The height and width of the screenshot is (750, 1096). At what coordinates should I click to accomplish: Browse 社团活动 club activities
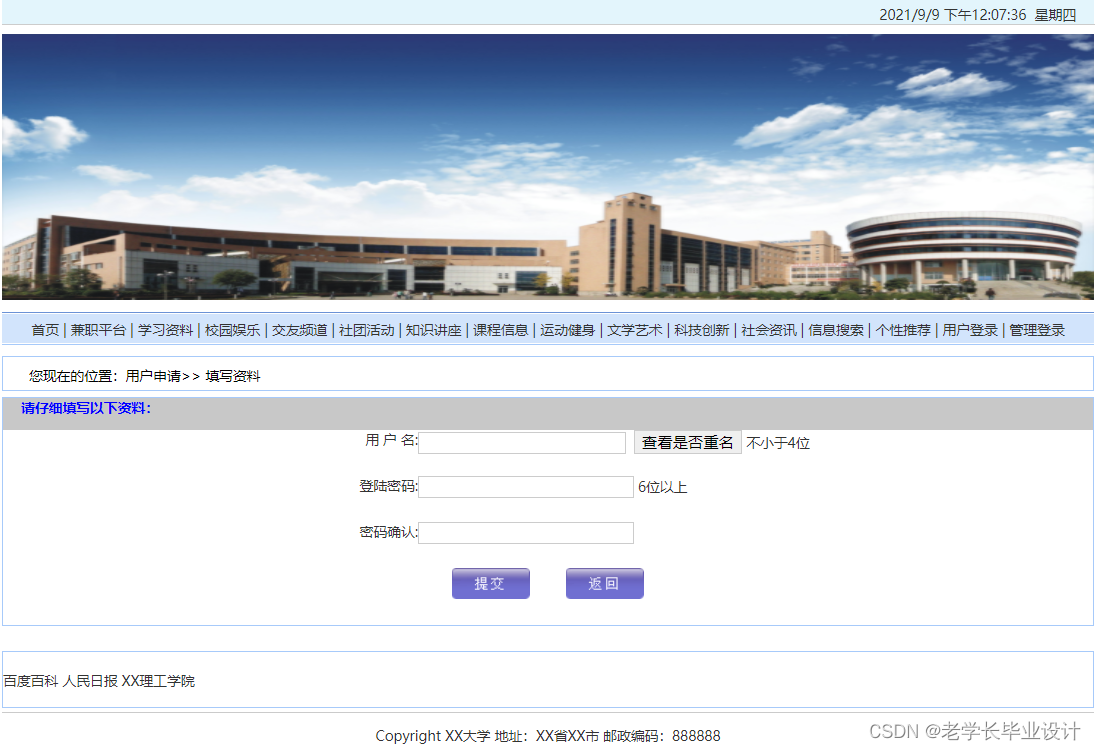[366, 330]
